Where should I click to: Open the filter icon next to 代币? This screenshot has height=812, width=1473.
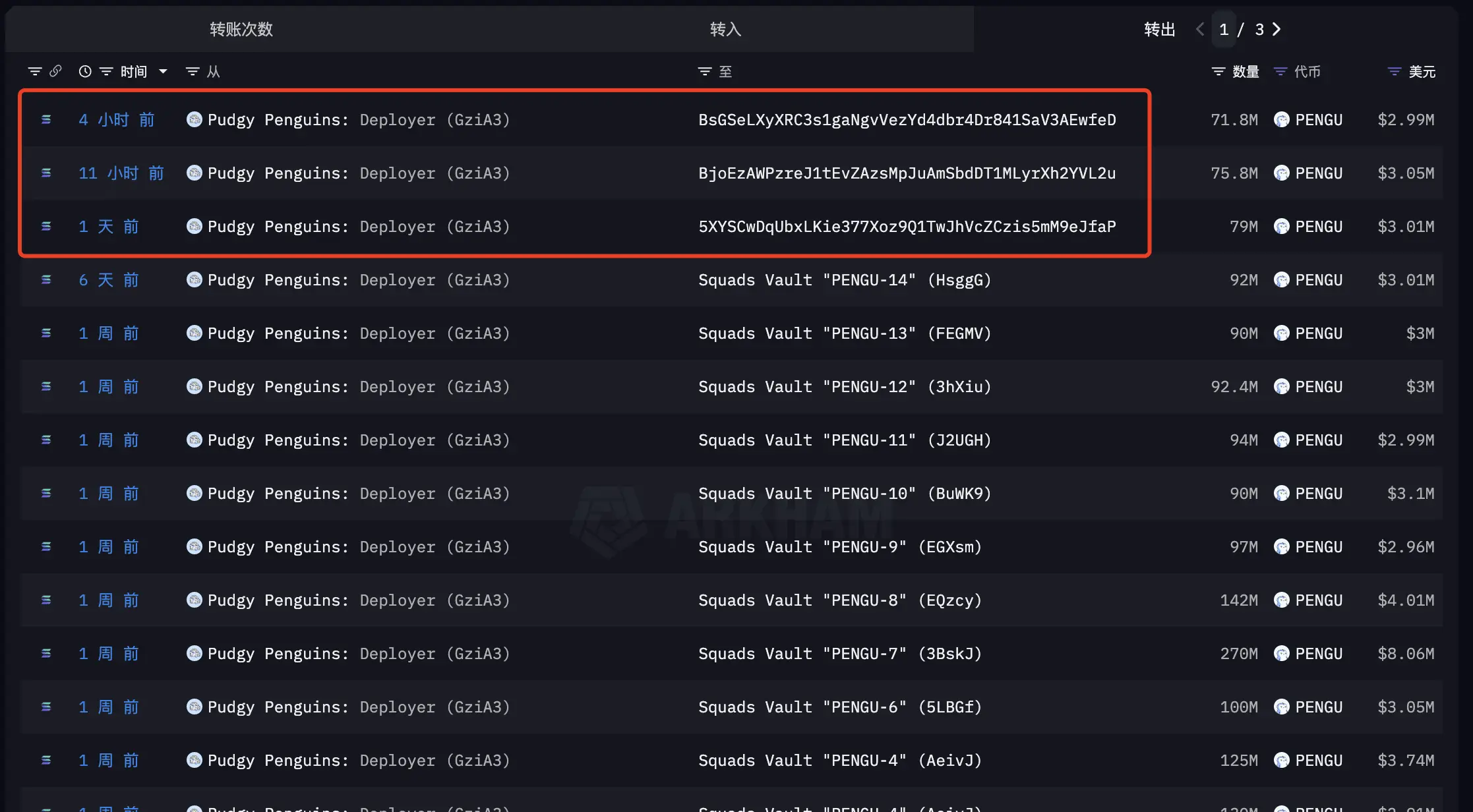pyautogui.click(x=1280, y=71)
